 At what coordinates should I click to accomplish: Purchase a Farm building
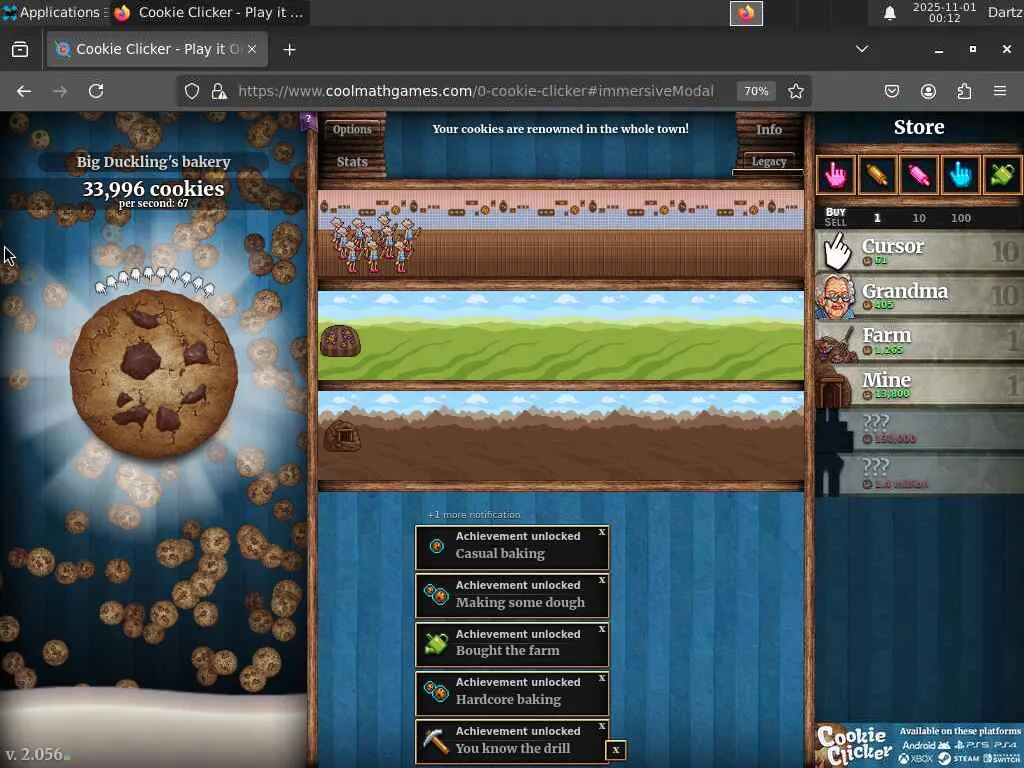coord(919,340)
